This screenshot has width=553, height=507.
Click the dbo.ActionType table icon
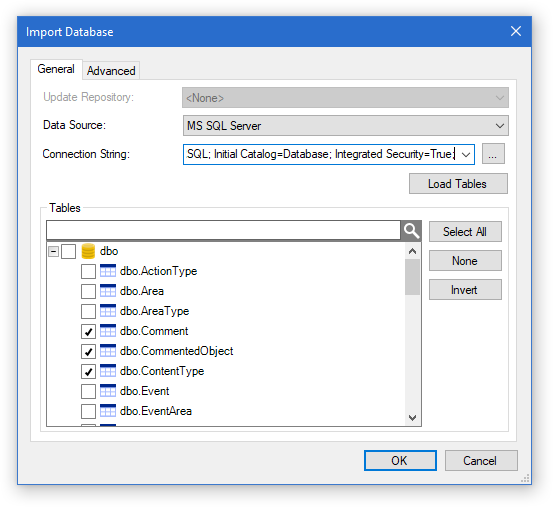(x=108, y=271)
